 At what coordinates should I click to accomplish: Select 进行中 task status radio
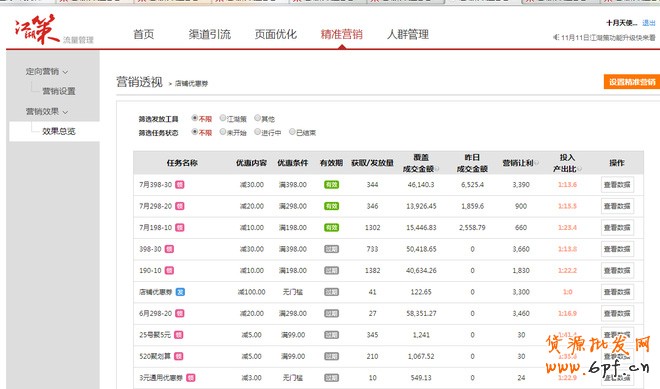(257, 132)
